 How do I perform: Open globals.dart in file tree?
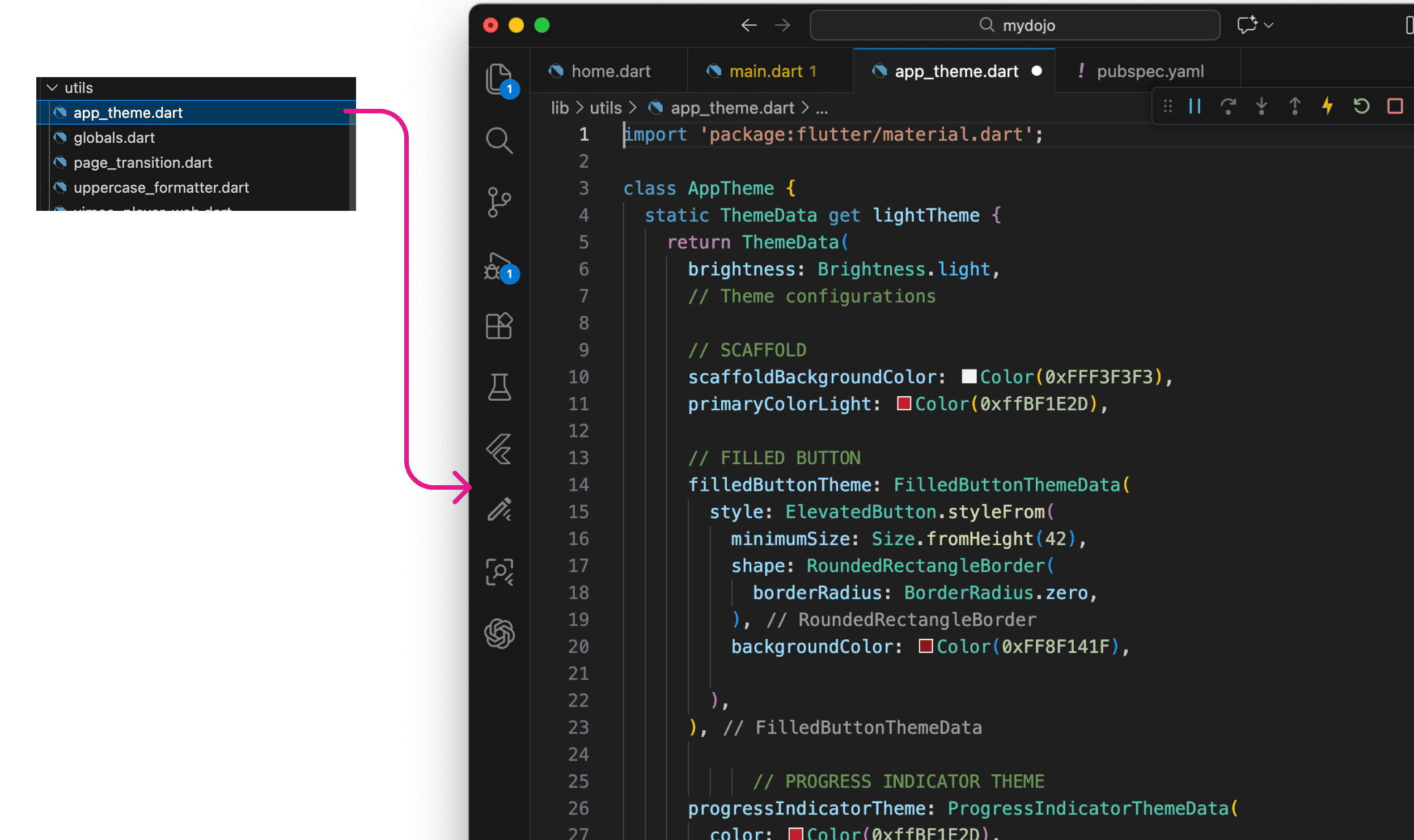pos(114,138)
